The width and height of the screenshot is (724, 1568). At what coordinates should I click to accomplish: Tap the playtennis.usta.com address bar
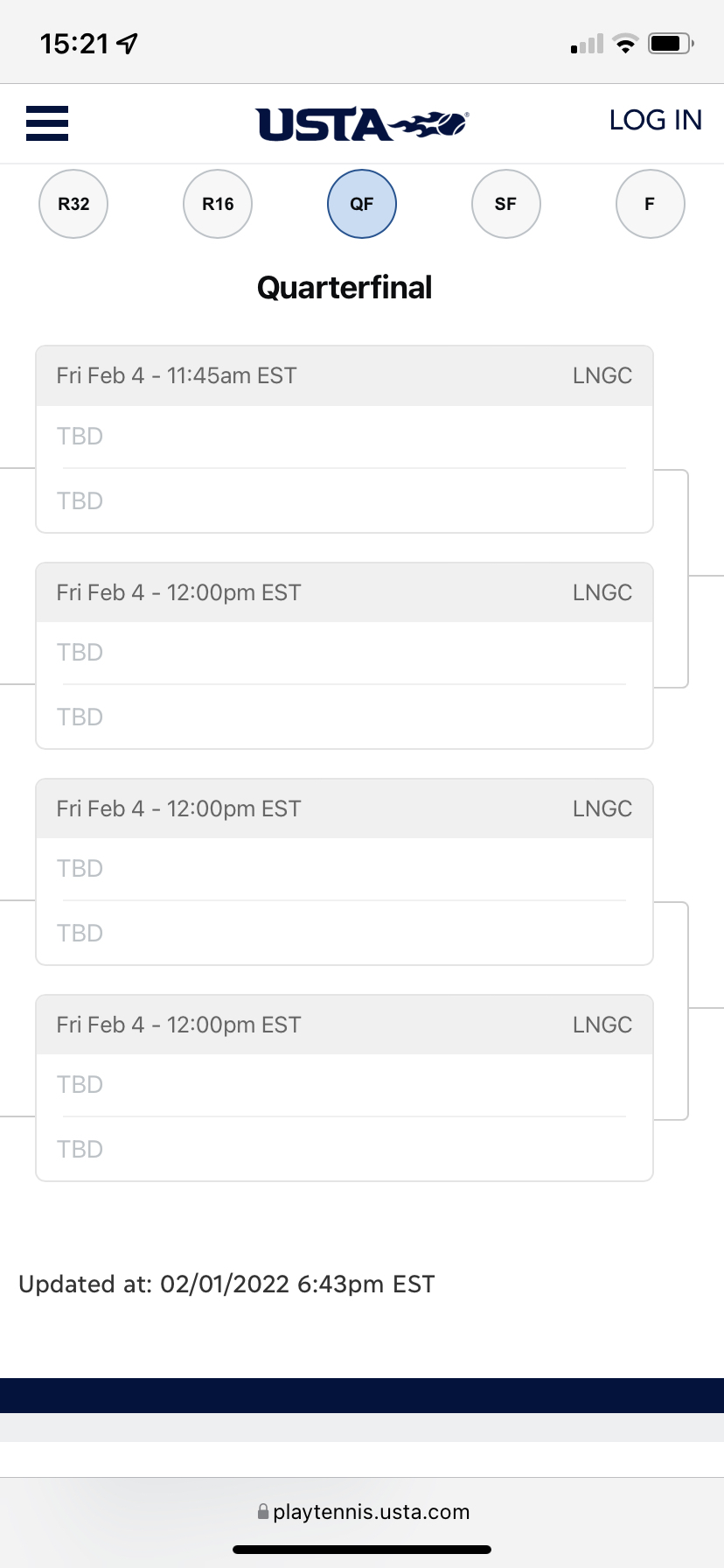pos(362,1511)
